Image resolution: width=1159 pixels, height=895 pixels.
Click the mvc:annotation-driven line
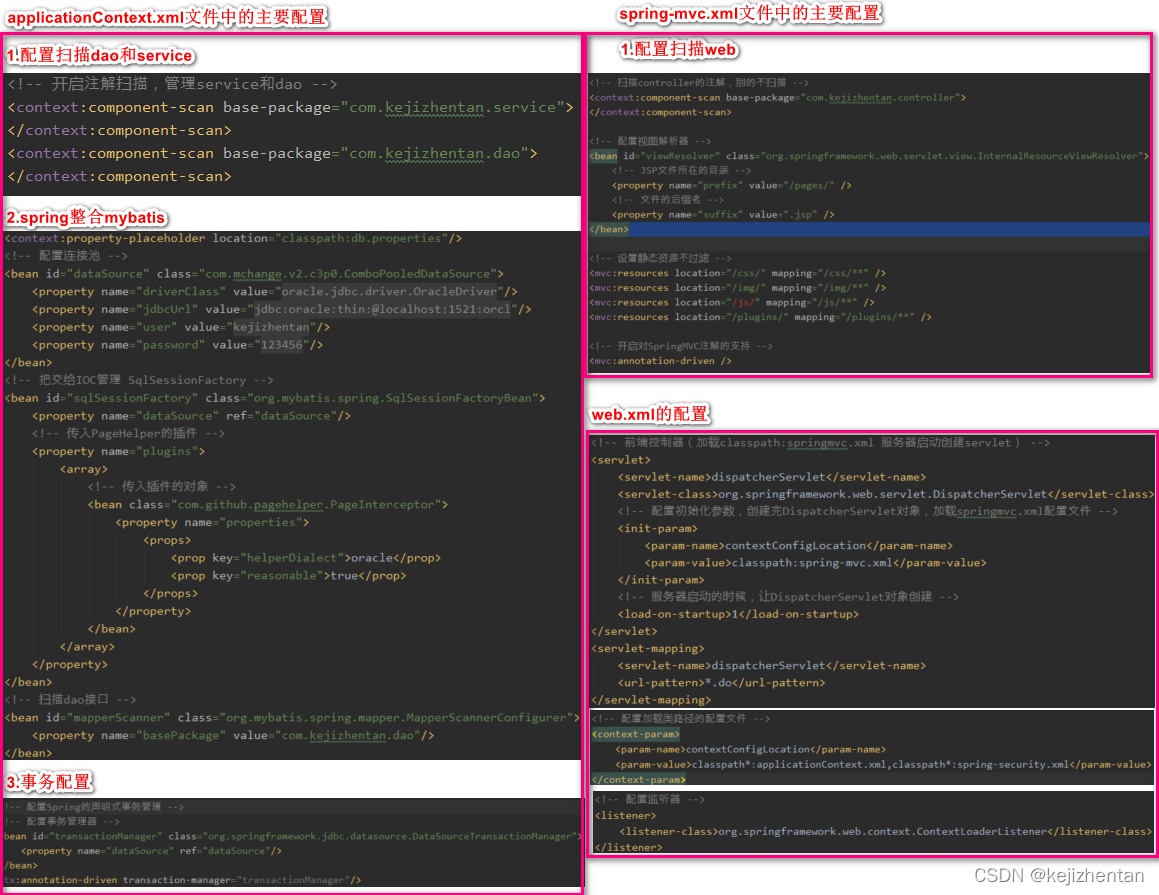(661, 361)
